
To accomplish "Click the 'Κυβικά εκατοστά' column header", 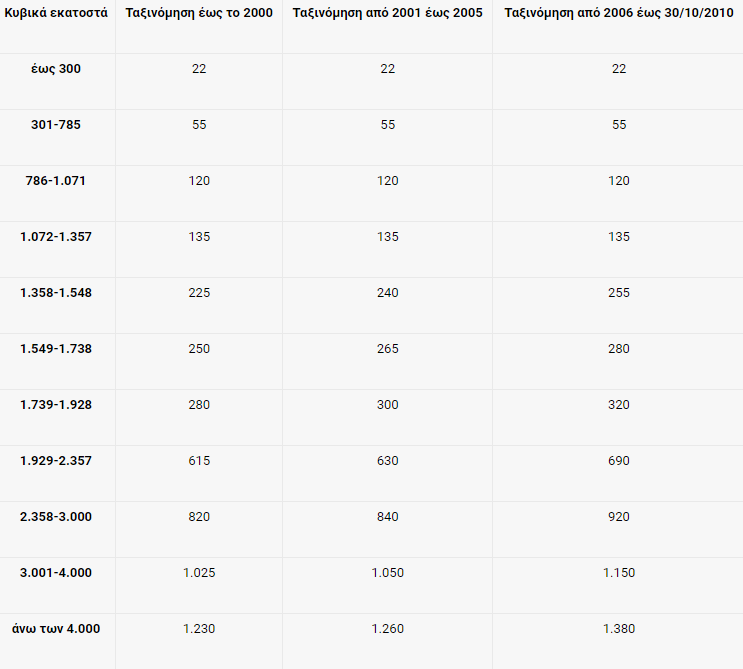I will click(56, 13).
